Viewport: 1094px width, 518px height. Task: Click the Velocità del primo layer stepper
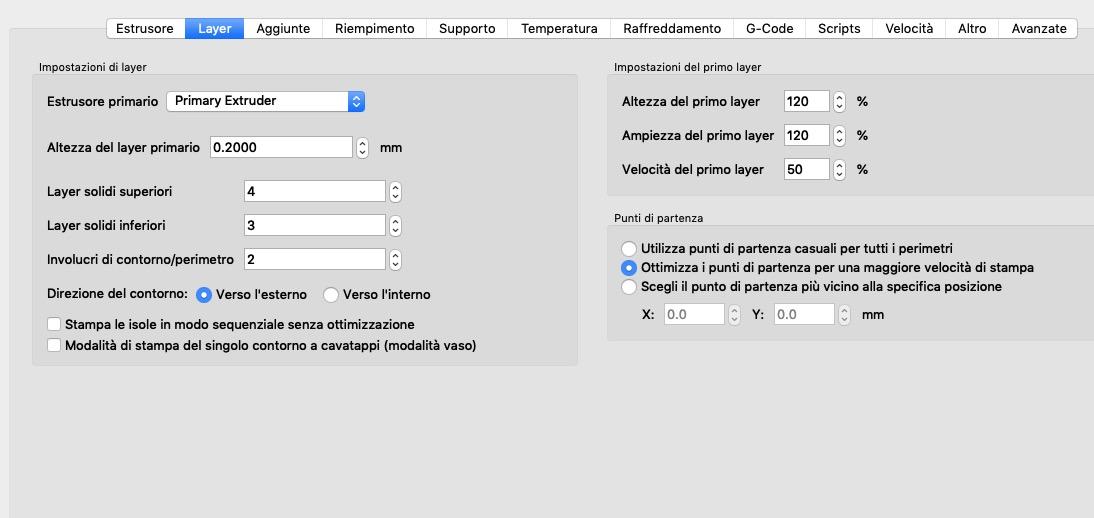pos(840,169)
